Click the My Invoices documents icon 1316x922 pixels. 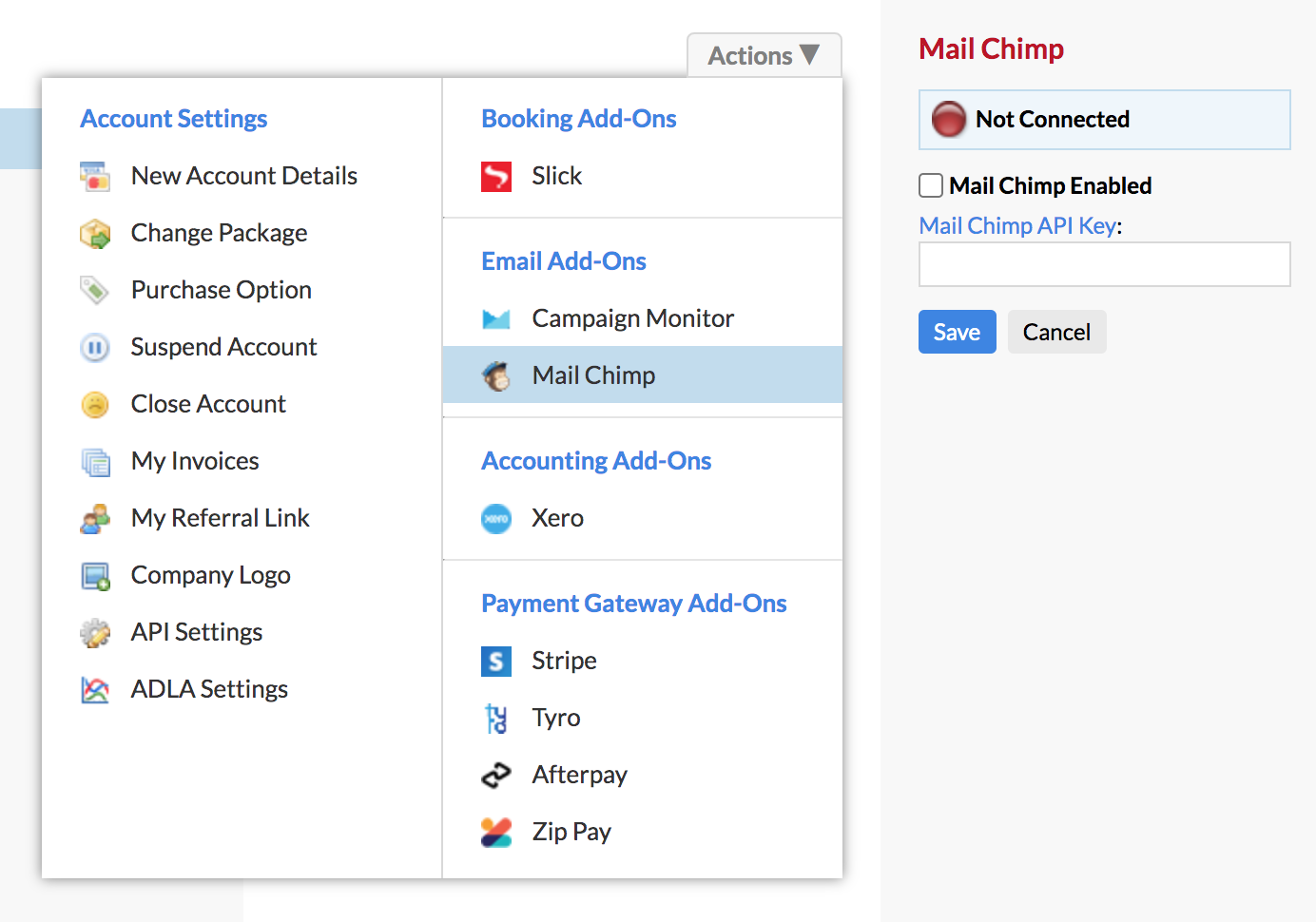(x=95, y=461)
